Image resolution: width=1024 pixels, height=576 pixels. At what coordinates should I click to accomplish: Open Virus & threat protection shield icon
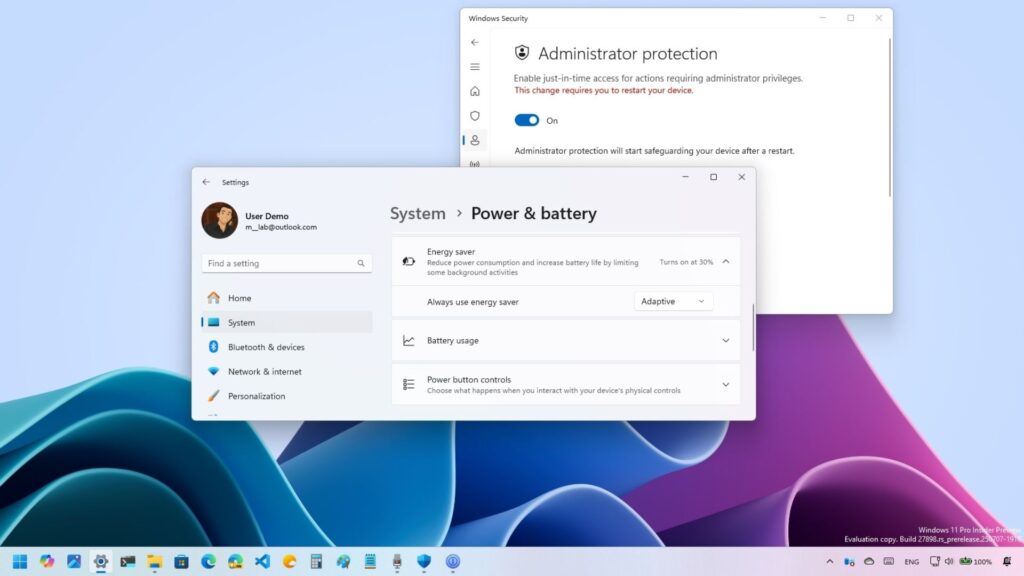tap(475, 116)
